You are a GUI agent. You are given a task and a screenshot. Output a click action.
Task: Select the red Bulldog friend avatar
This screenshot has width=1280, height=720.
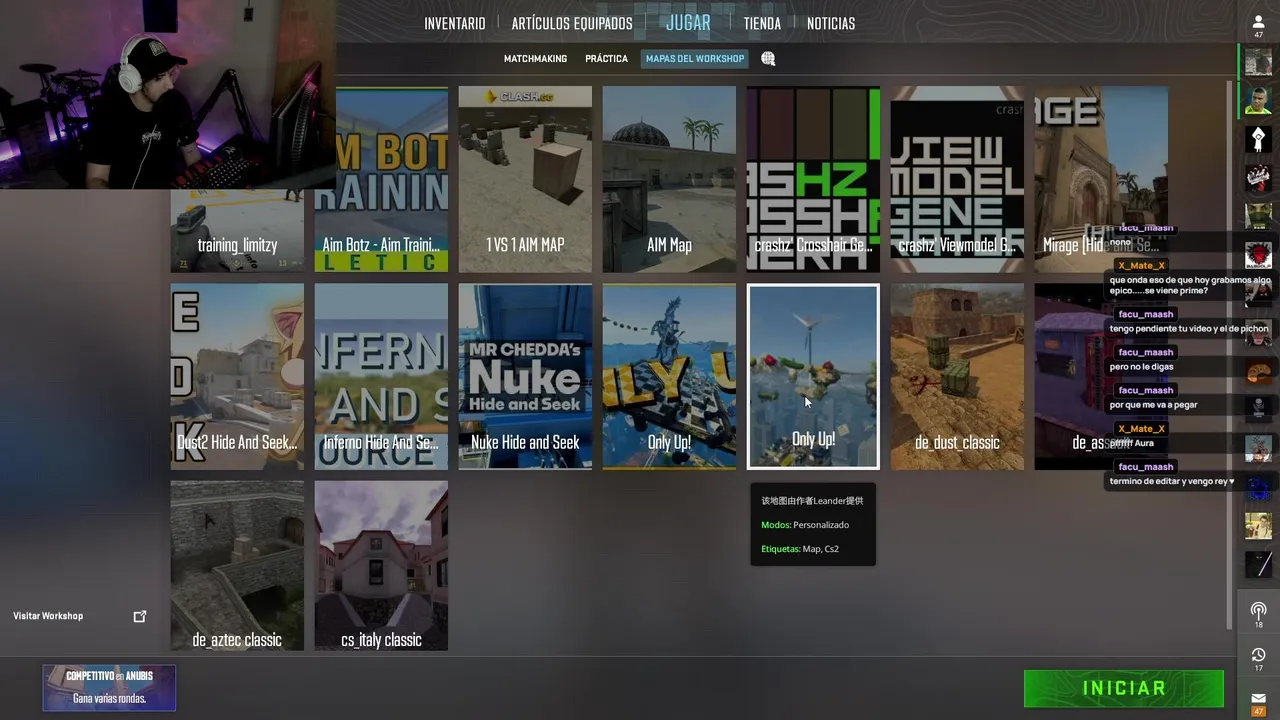pos(1258,255)
